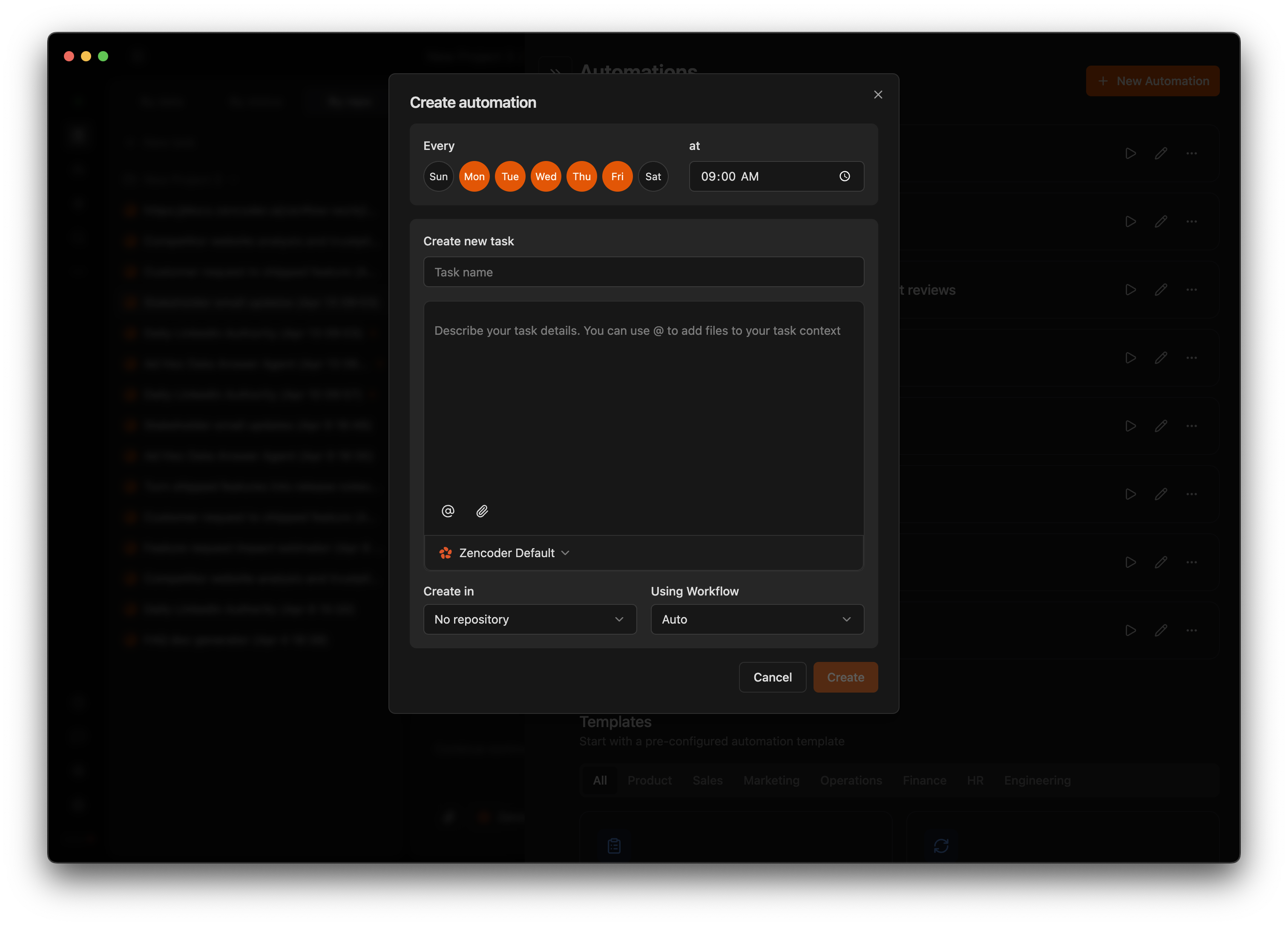Screen dimensions: 1288x926
Task: Click the play icon on the reviews automation row
Action: [1130, 290]
